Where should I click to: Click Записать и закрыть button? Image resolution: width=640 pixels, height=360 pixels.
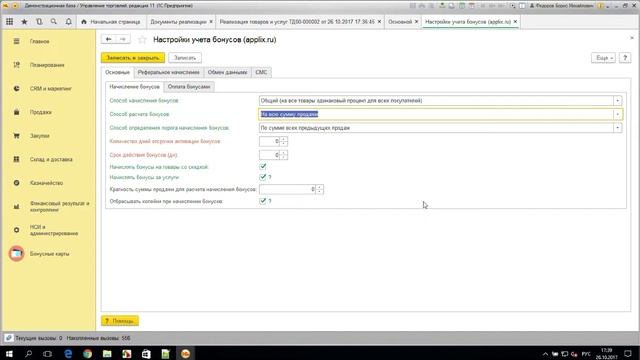pos(133,58)
